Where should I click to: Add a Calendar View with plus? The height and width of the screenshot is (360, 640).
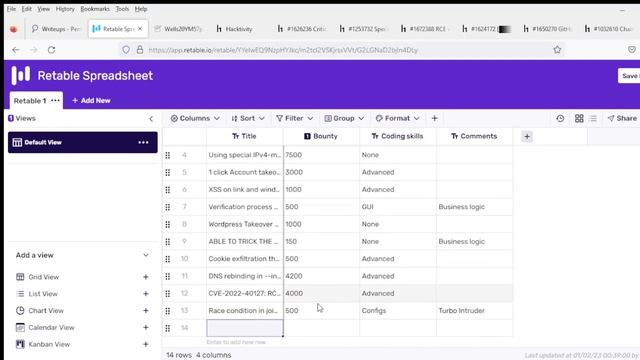(x=146, y=327)
